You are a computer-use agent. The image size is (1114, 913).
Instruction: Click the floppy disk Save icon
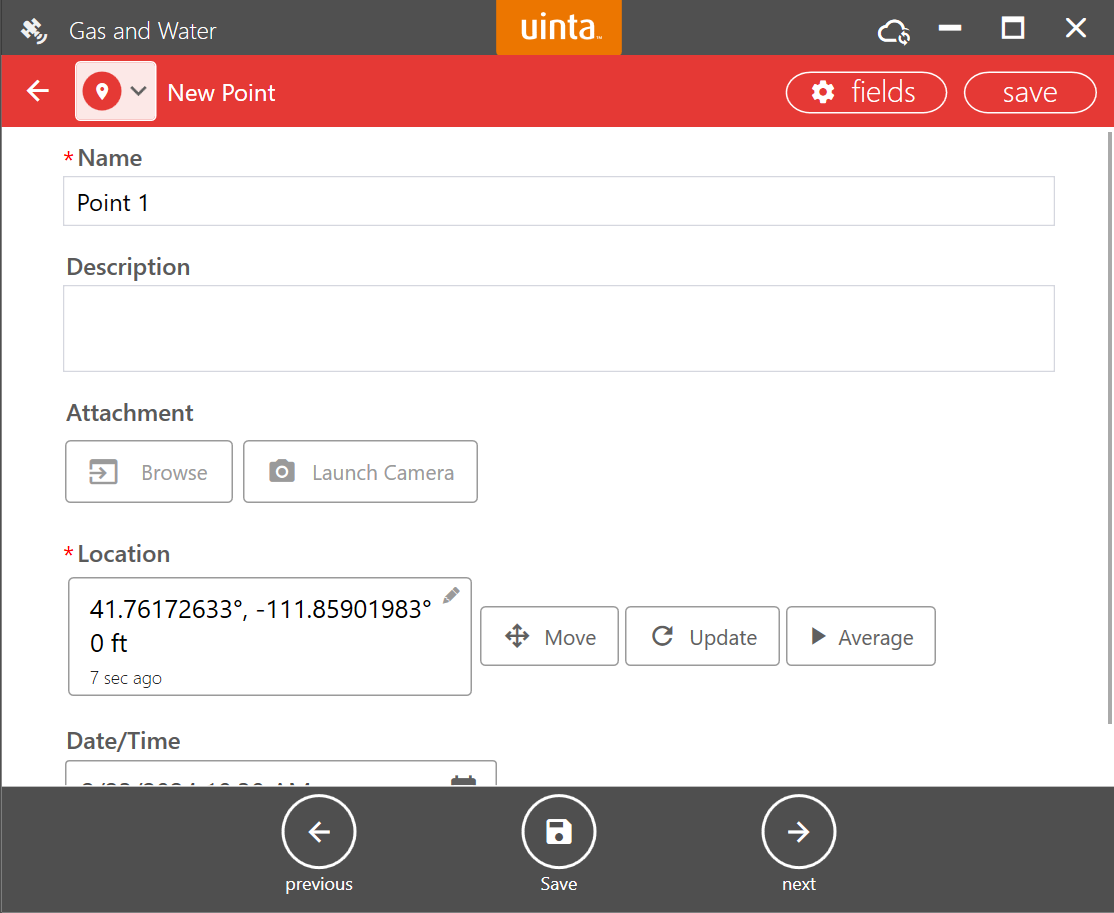558,832
